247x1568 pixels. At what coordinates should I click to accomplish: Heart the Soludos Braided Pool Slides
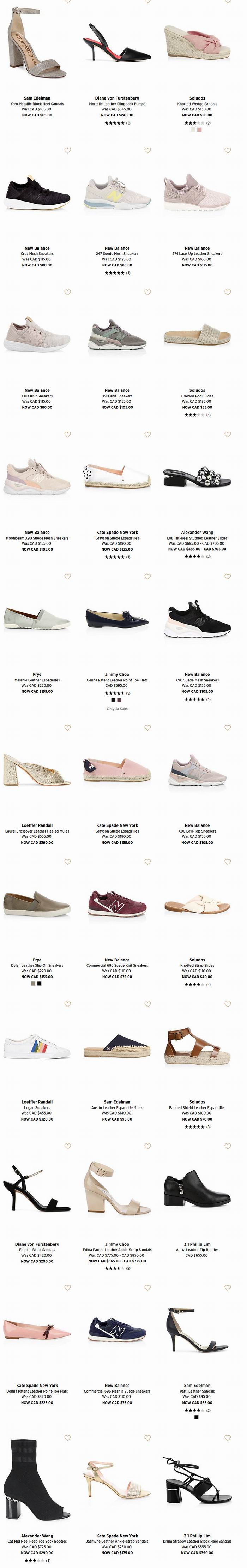[x=228, y=292]
